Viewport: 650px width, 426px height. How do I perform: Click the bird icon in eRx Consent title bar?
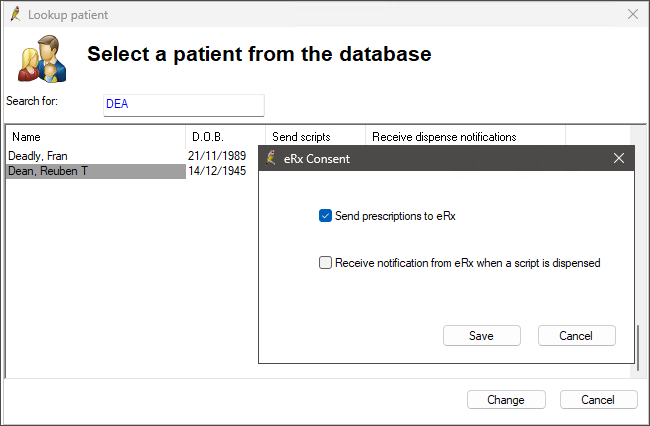(271, 158)
